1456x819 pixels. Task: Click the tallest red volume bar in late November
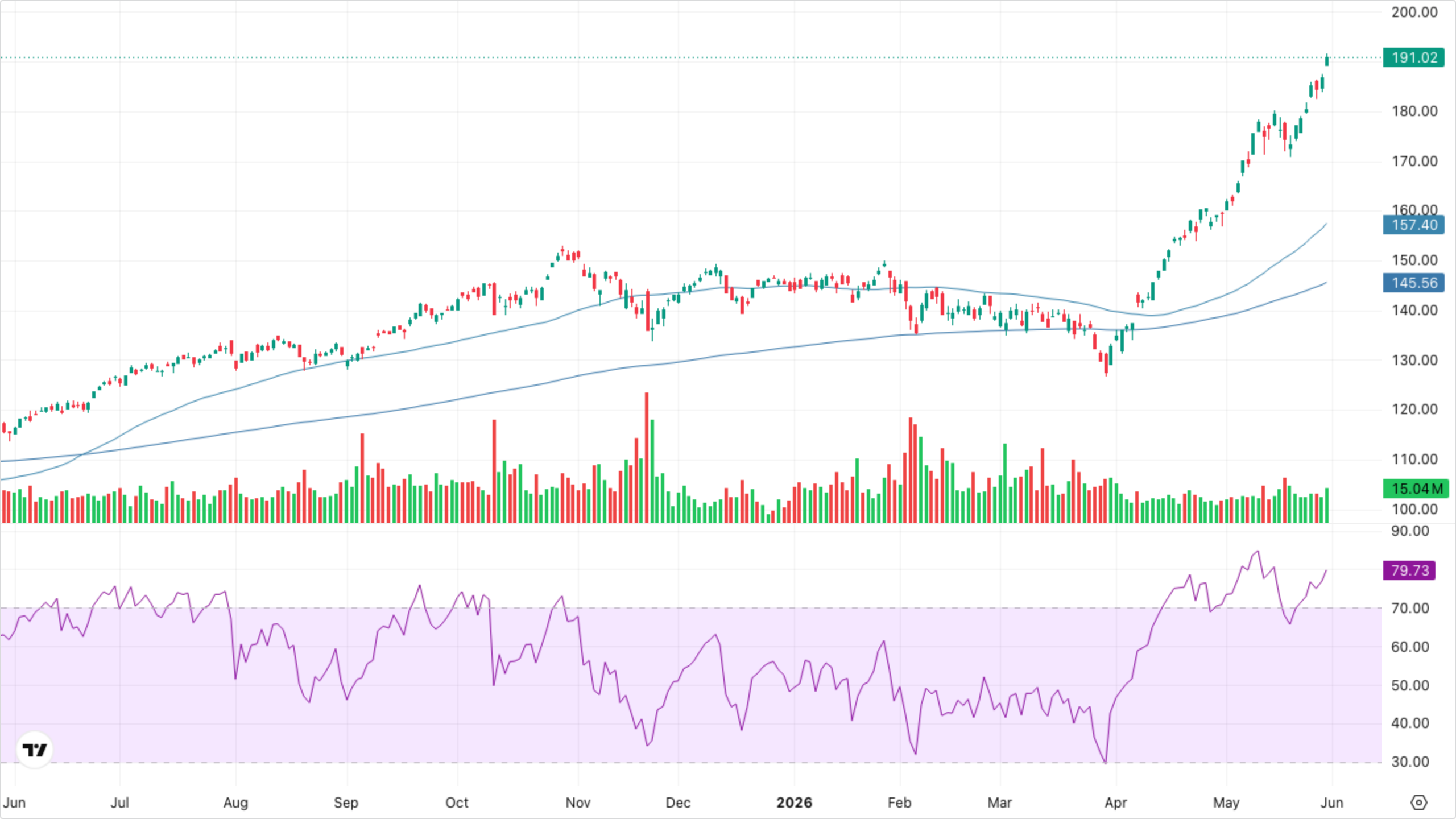tap(647, 457)
